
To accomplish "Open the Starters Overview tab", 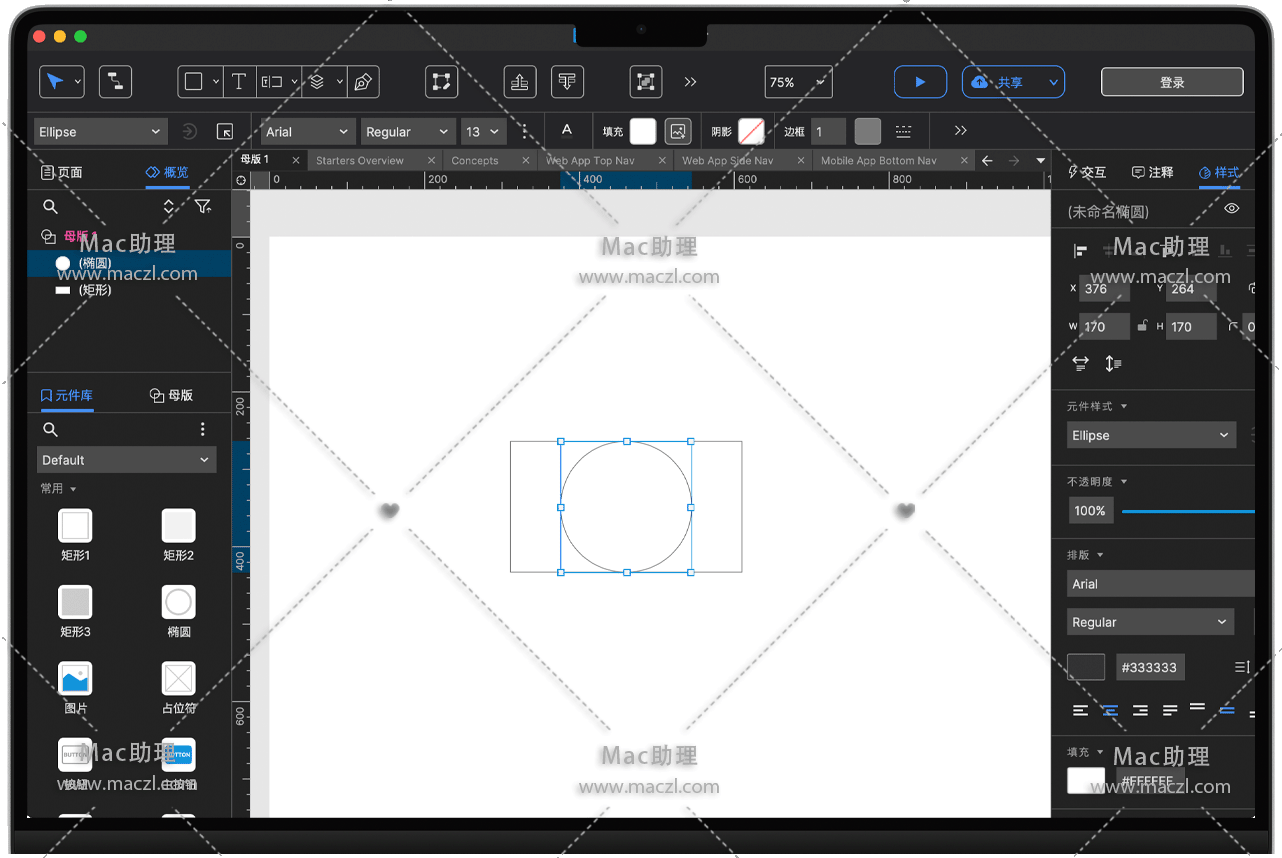I will [x=360, y=160].
